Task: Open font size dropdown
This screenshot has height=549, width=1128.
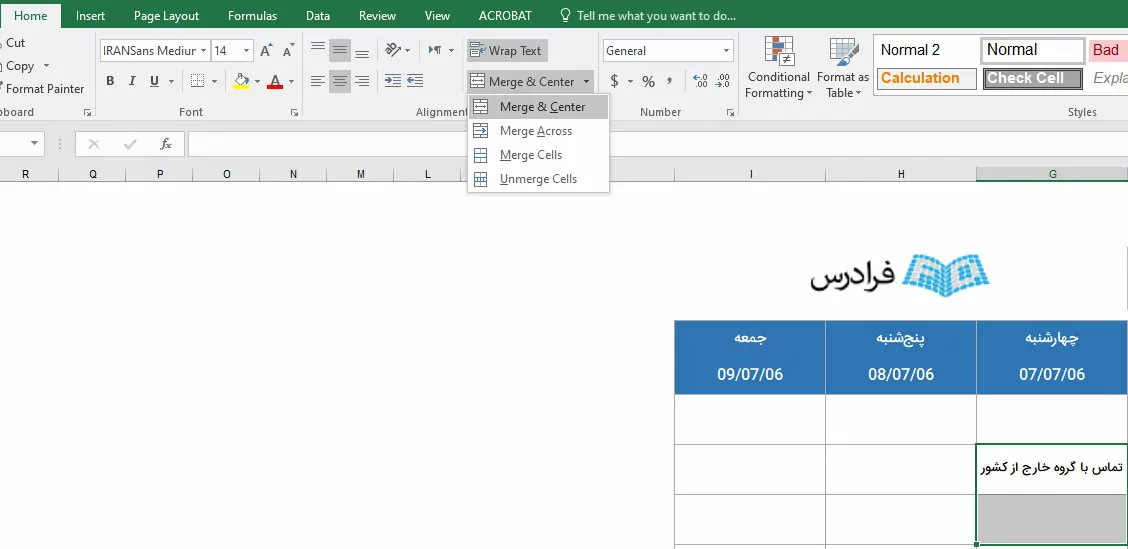Action: [x=247, y=50]
